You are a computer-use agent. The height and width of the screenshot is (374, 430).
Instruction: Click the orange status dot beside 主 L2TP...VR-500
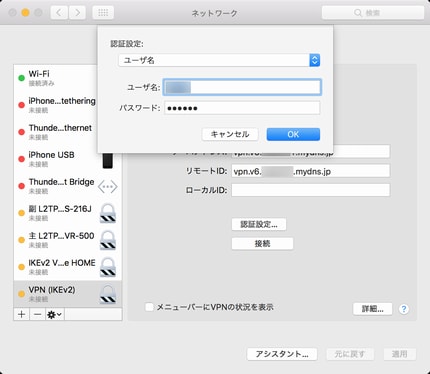[21, 240]
